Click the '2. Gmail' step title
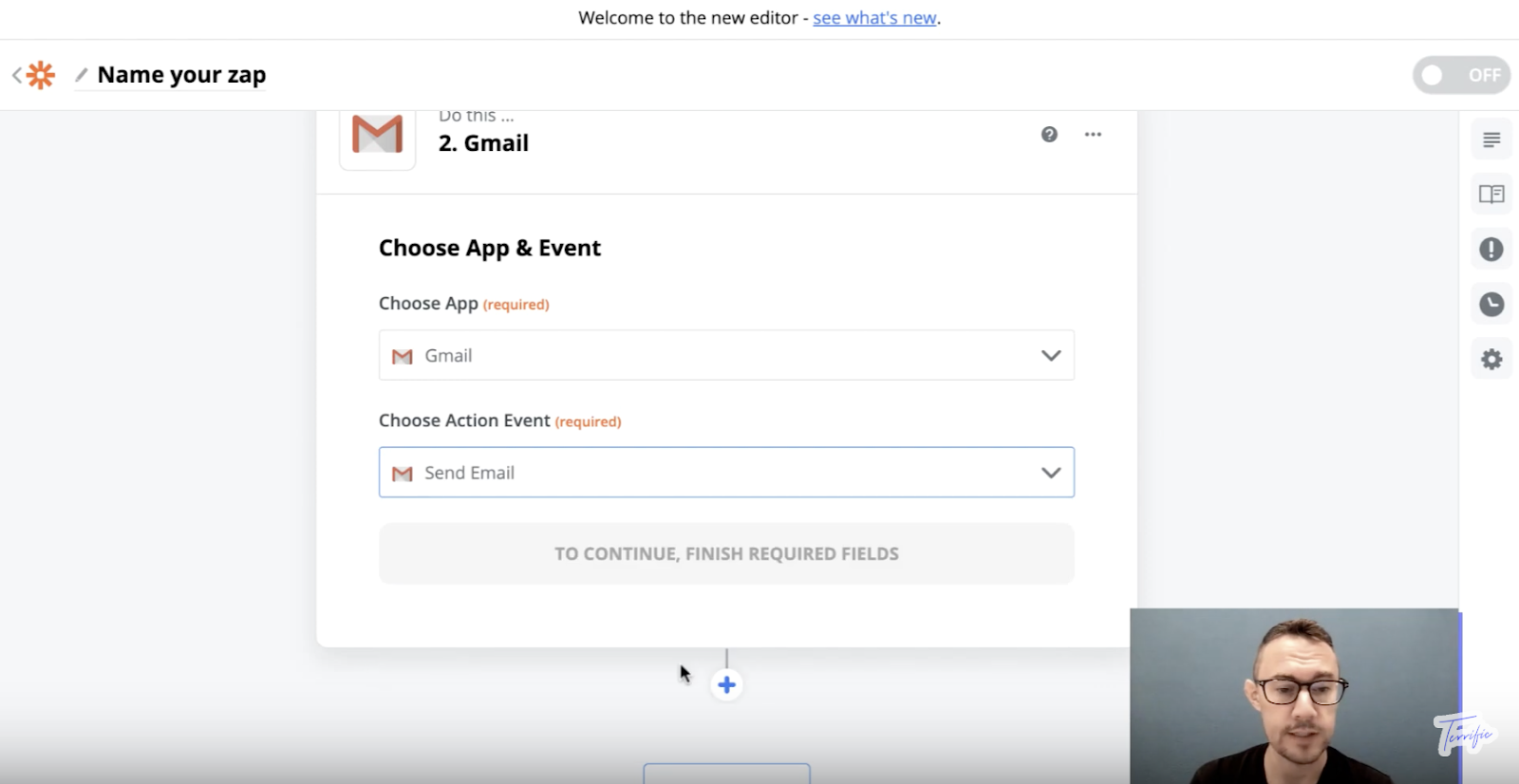This screenshot has height=784, width=1519. click(x=483, y=143)
